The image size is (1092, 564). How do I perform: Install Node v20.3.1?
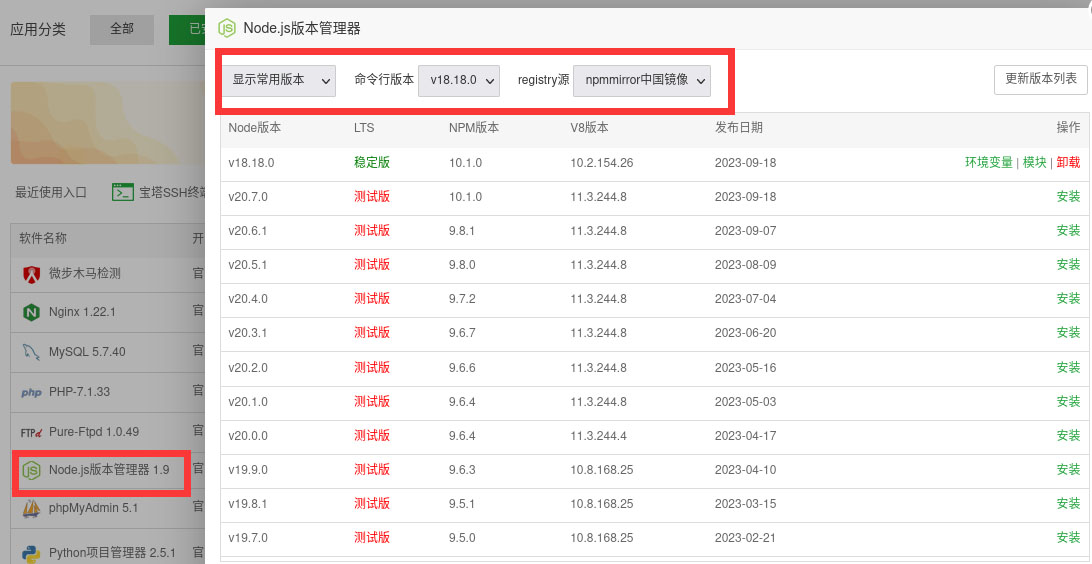coord(1068,333)
